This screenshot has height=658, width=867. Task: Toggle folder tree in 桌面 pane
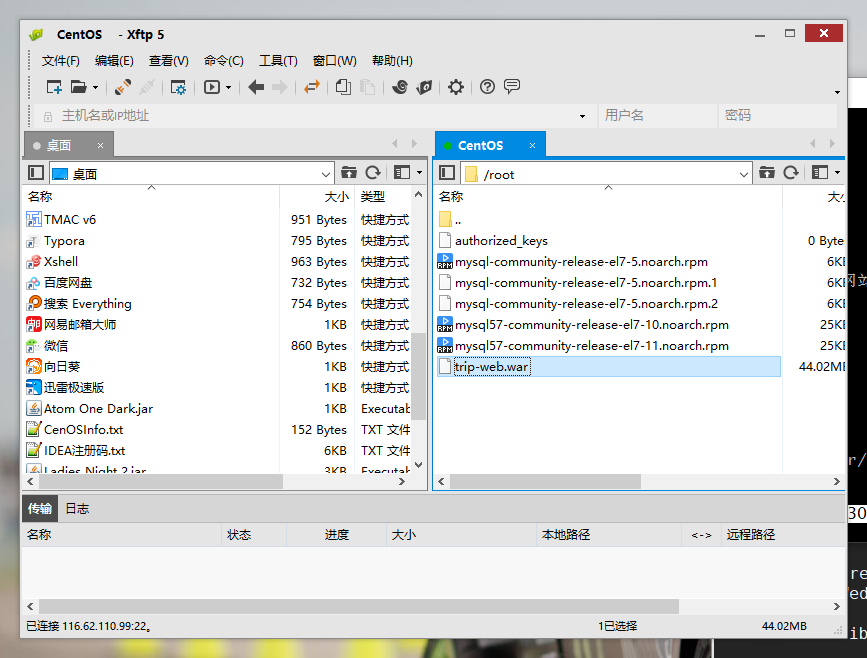(x=36, y=173)
